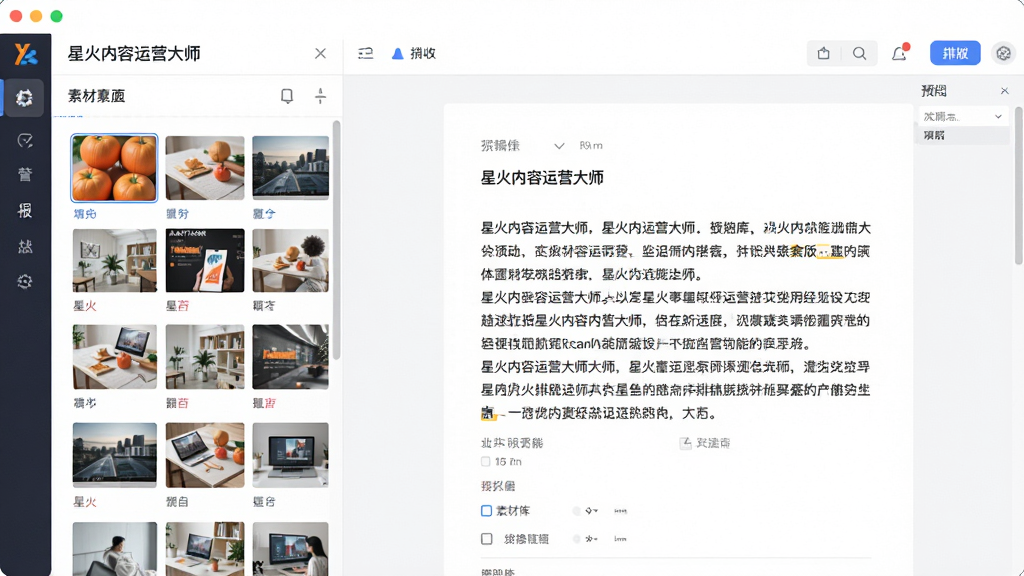Select the woman at computer thumbnail in the bottom row
The width and height of the screenshot is (1024, 576).
pyautogui.click(x=291, y=549)
